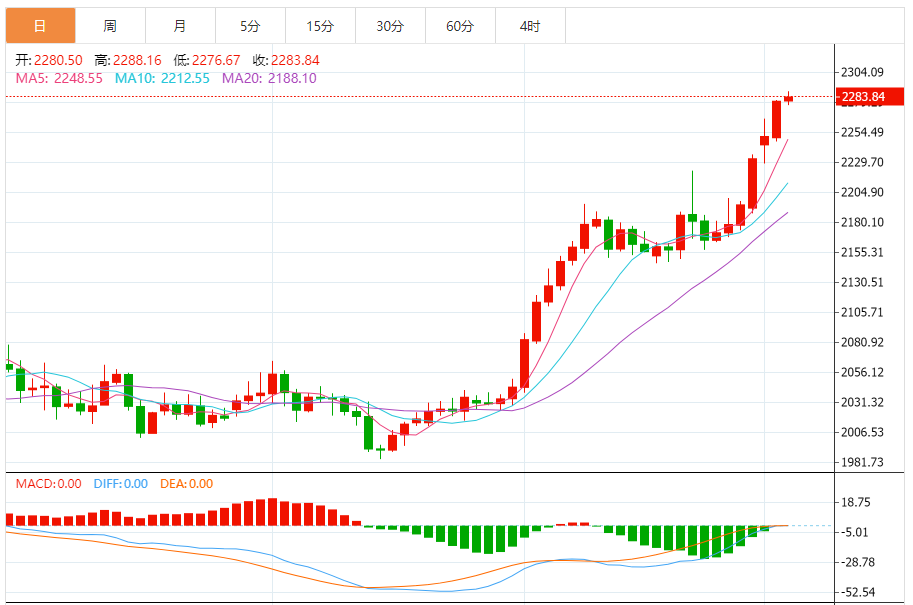This screenshot has height=605, width=913.
Task: Click the 2180.10 price axis label
Action: (x=862, y=222)
